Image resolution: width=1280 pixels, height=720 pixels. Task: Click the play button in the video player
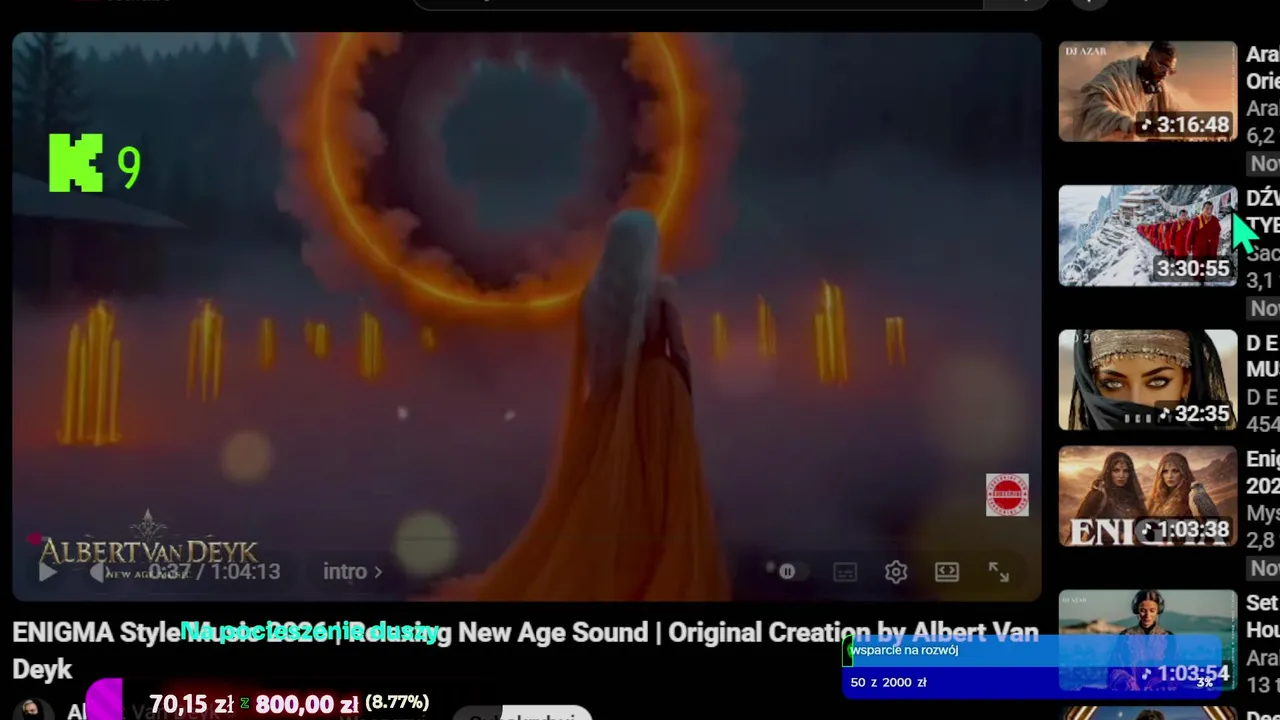coord(47,571)
